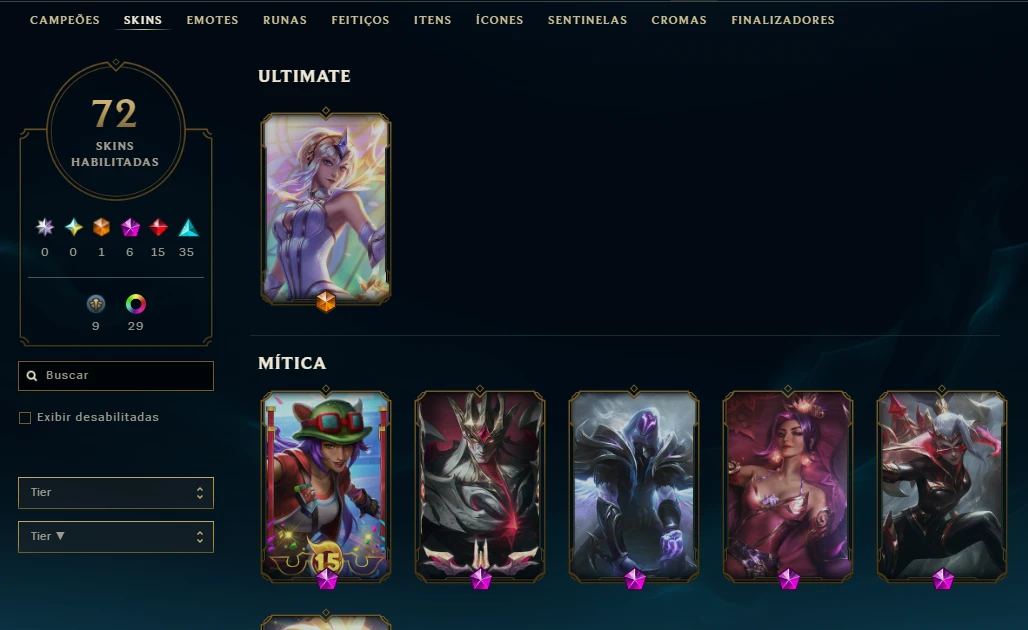Enable the Exibir desabilitadas checkbox
The width and height of the screenshot is (1028, 630).
coord(25,418)
